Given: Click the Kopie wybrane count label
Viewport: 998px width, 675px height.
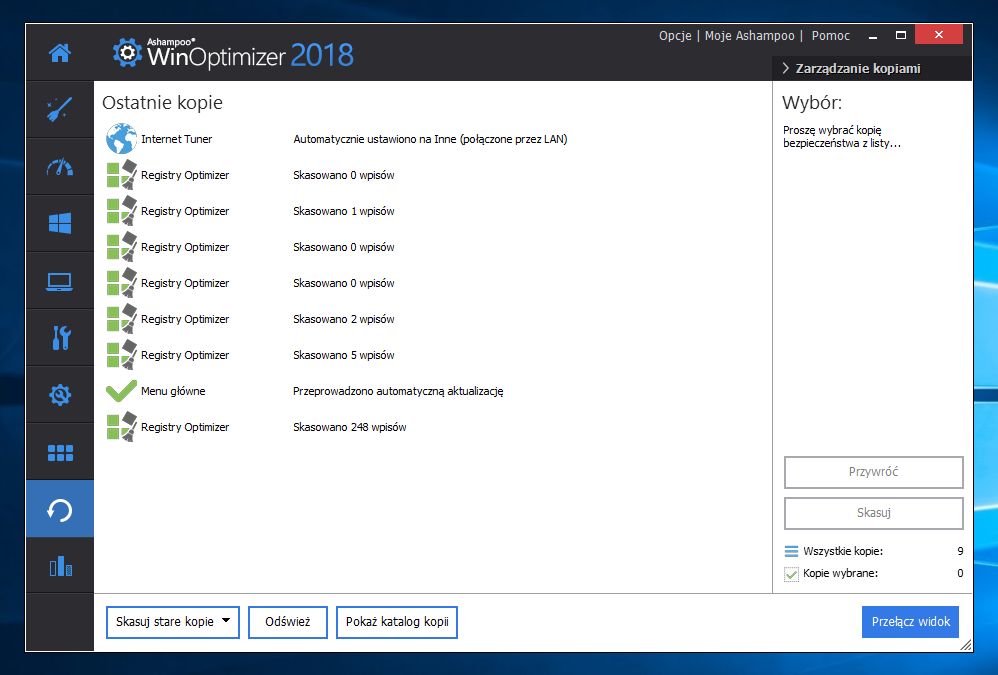Looking at the screenshot, I should [x=840, y=573].
